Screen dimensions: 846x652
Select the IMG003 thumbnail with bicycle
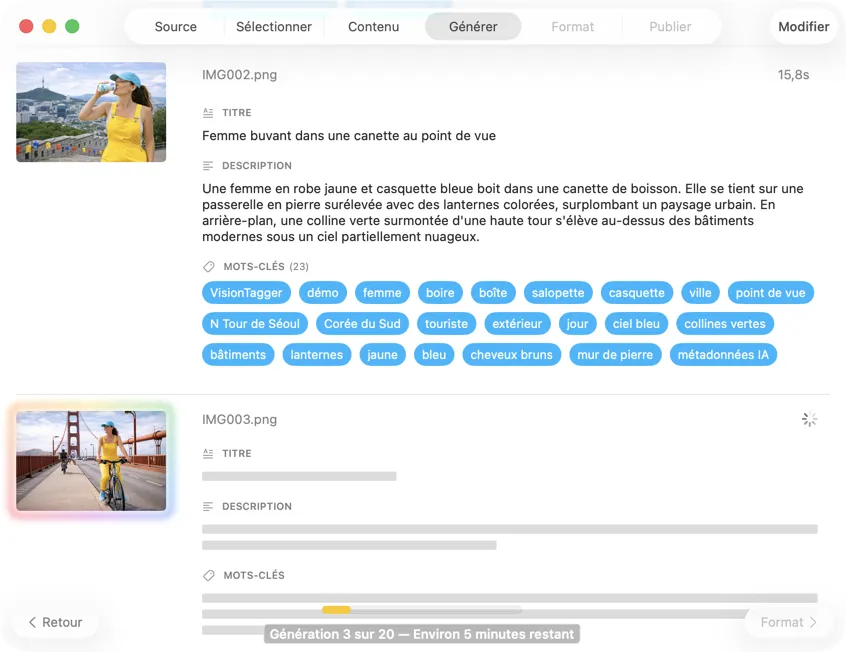point(91,461)
